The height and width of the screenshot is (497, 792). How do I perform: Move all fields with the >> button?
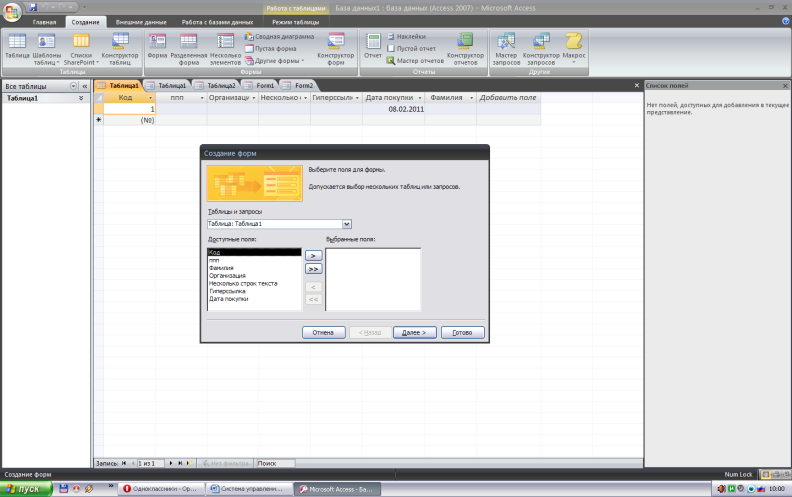[313, 269]
